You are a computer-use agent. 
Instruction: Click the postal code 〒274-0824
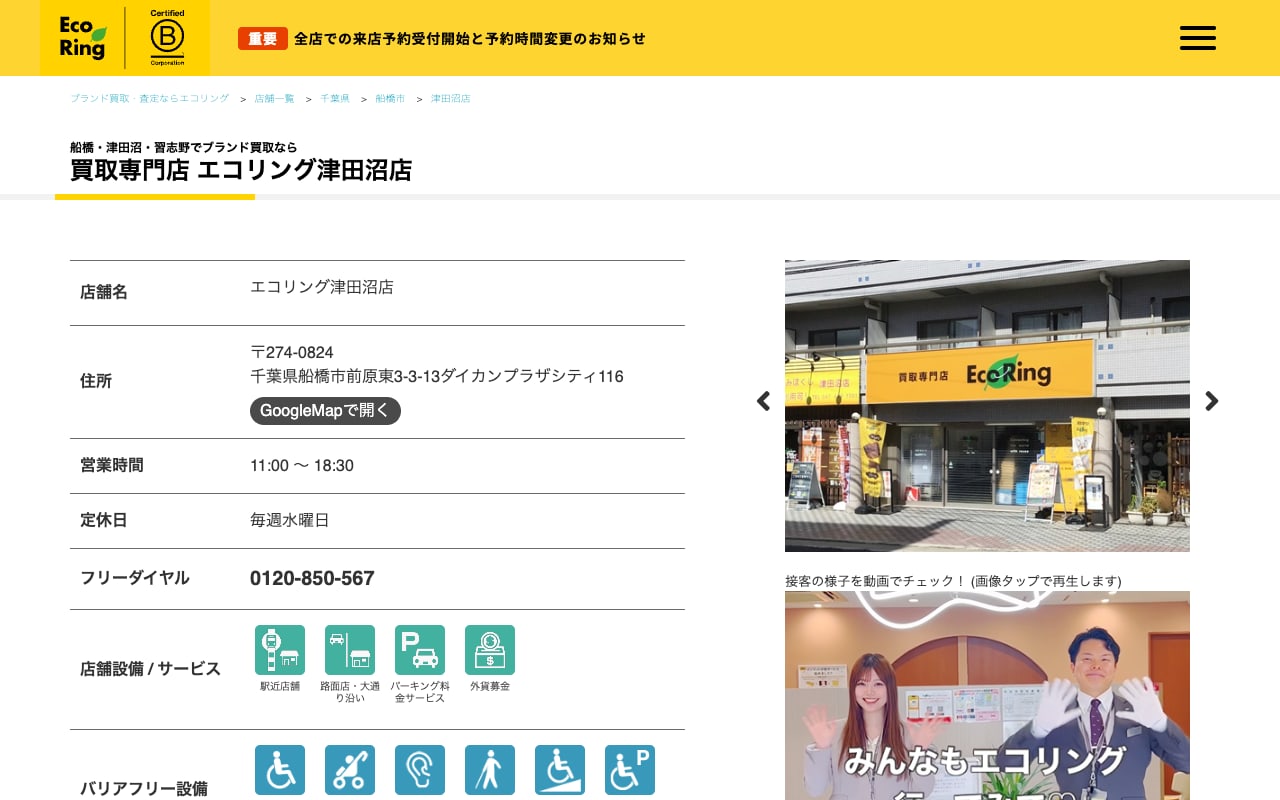(292, 352)
